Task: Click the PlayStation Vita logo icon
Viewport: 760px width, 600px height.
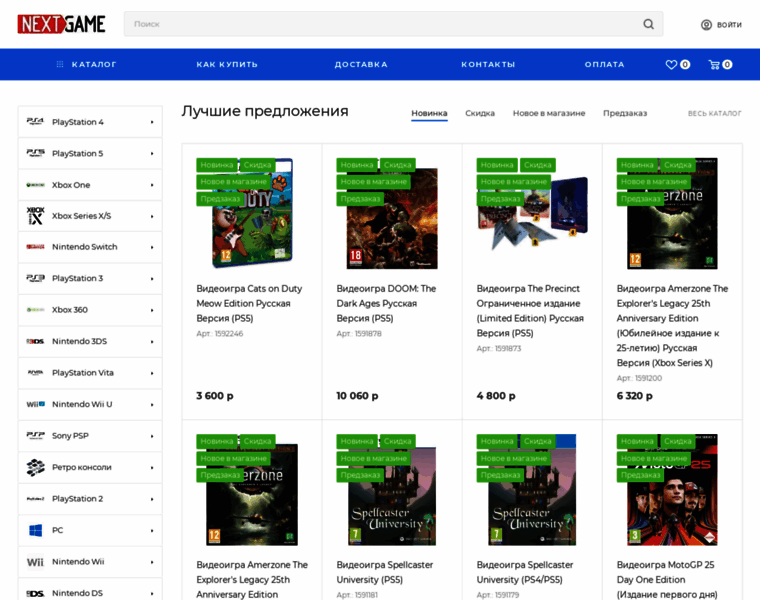Action: (x=35, y=373)
